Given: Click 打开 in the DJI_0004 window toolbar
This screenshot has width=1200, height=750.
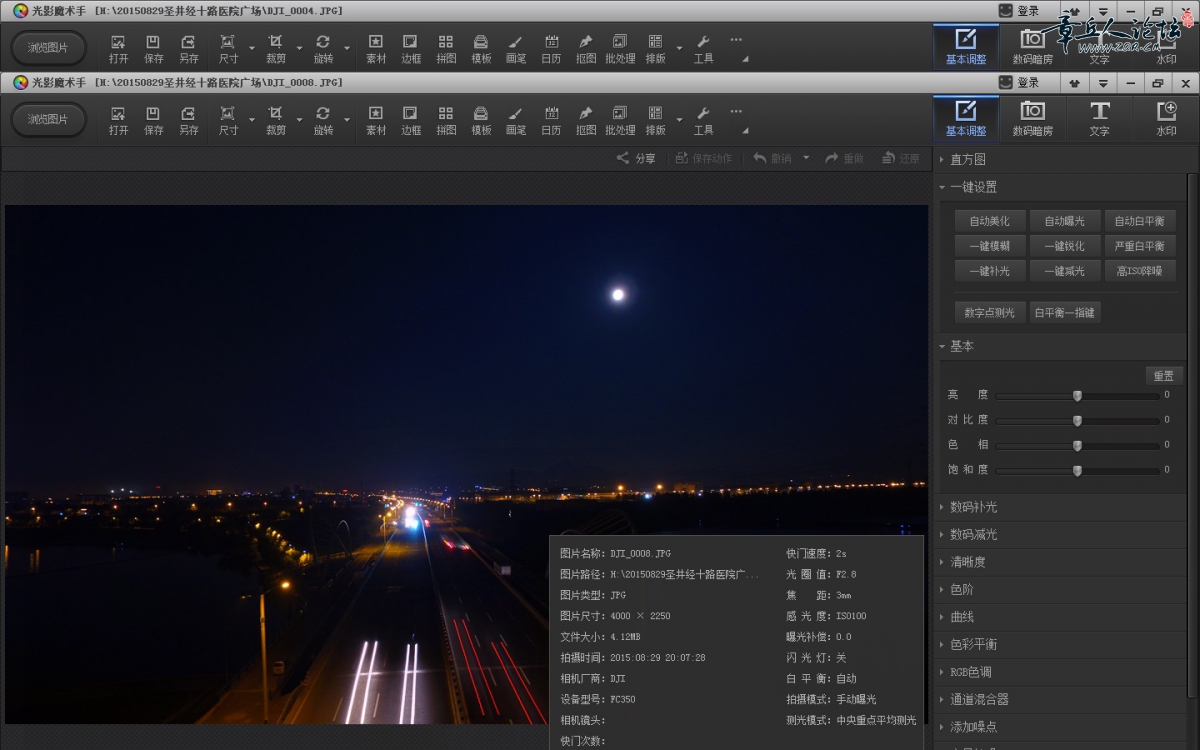Looking at the screenshot, I should 118,49.
